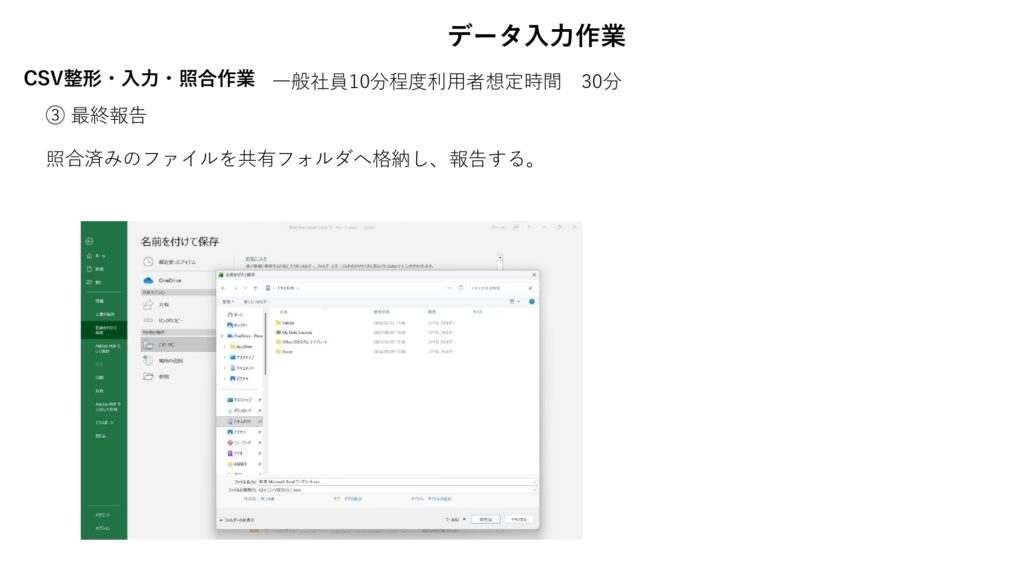Collapse folders via フォルダーの非表示
1024x576 pixels.
tap(236, 520)
